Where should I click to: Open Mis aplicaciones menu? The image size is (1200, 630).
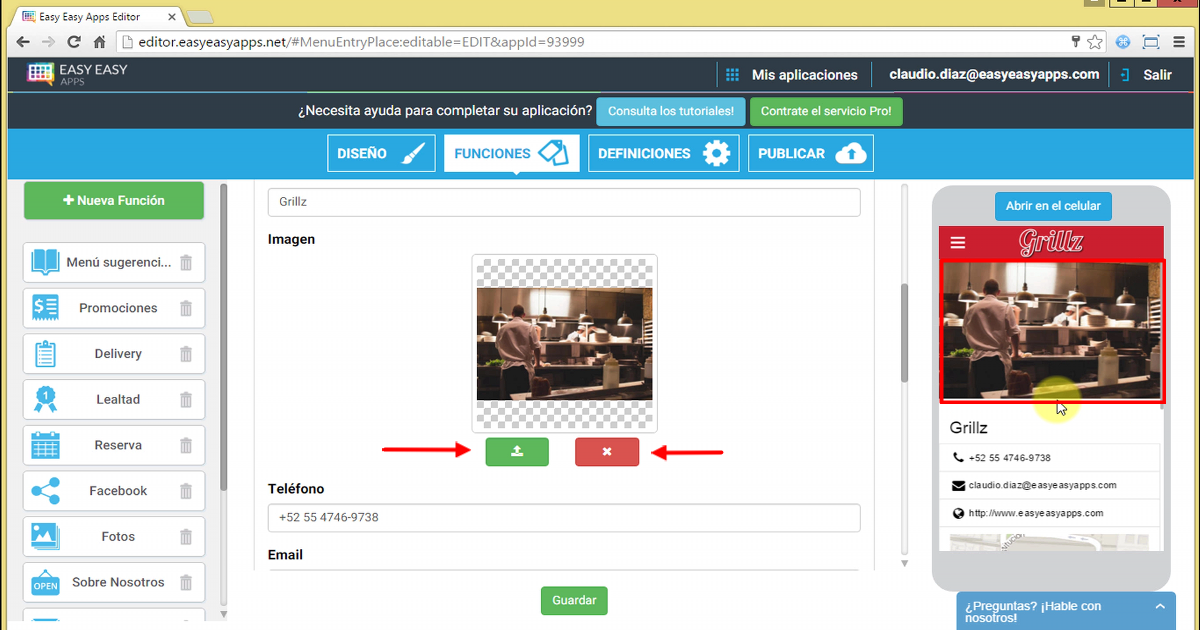pyautogui.click(x=791, y=75)
